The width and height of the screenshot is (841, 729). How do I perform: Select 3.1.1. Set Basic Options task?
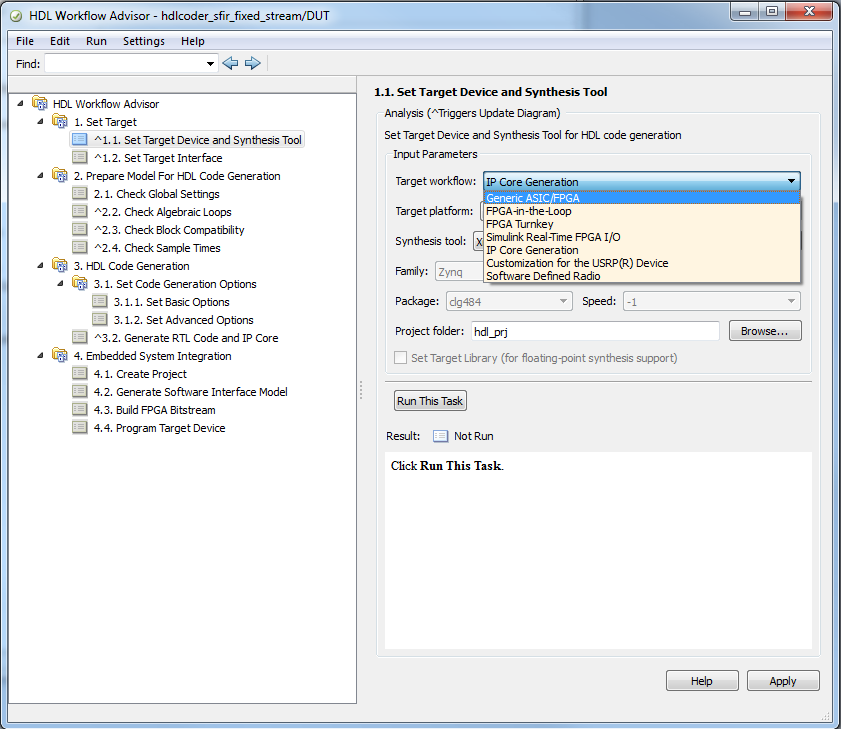pyautogui.click(x=172, y=302)
